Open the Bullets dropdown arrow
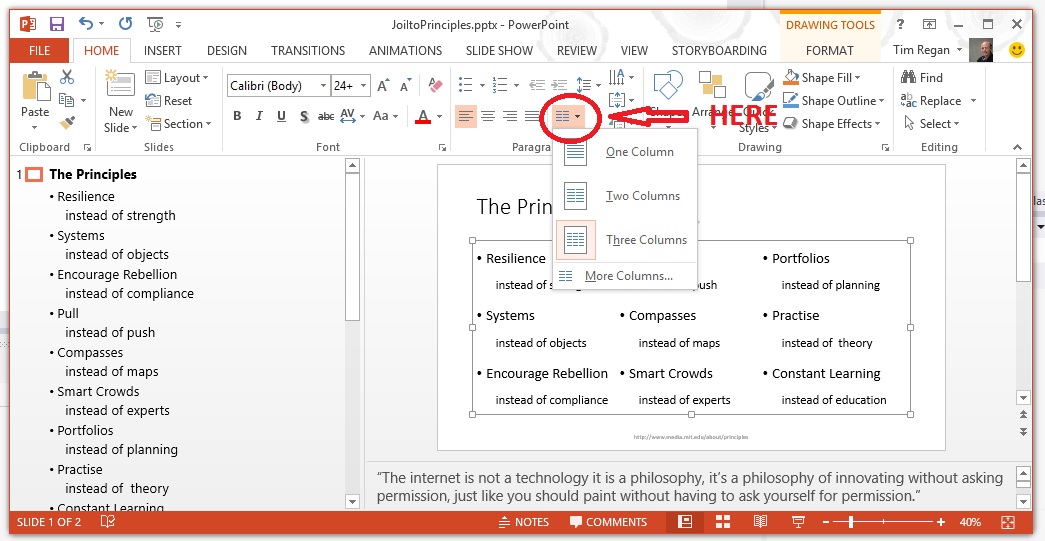 click(x=481, y=85)
